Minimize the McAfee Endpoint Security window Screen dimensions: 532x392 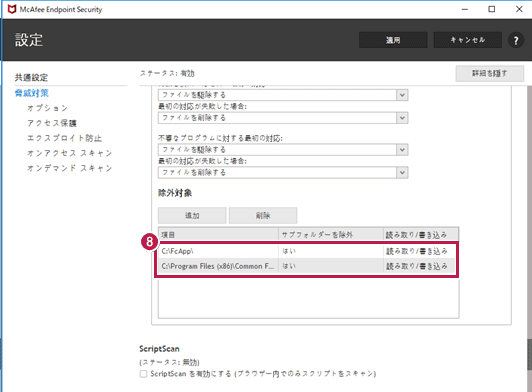pos(465,9)
